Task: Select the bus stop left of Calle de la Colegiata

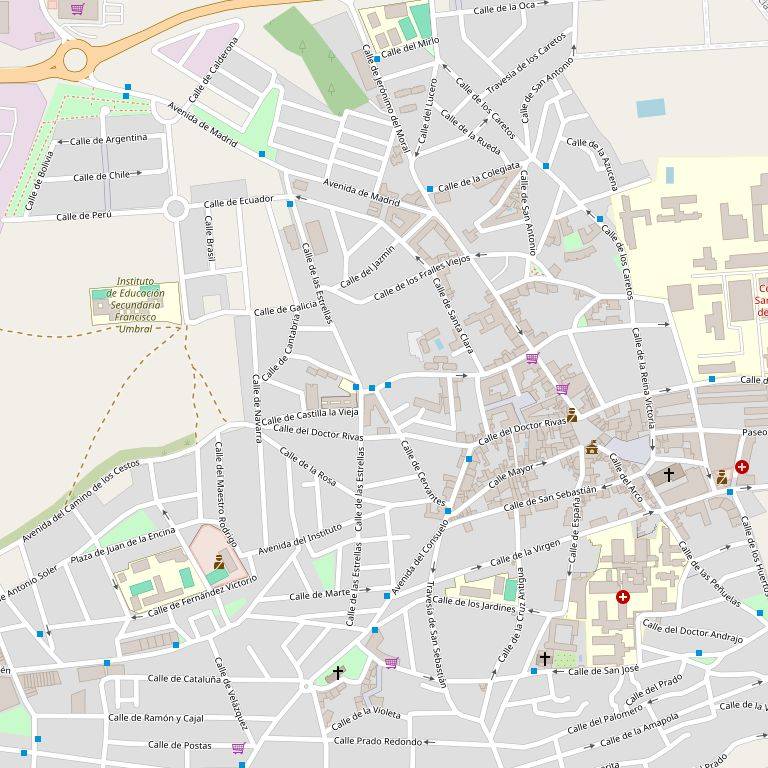Action: (x=430, y=188)
